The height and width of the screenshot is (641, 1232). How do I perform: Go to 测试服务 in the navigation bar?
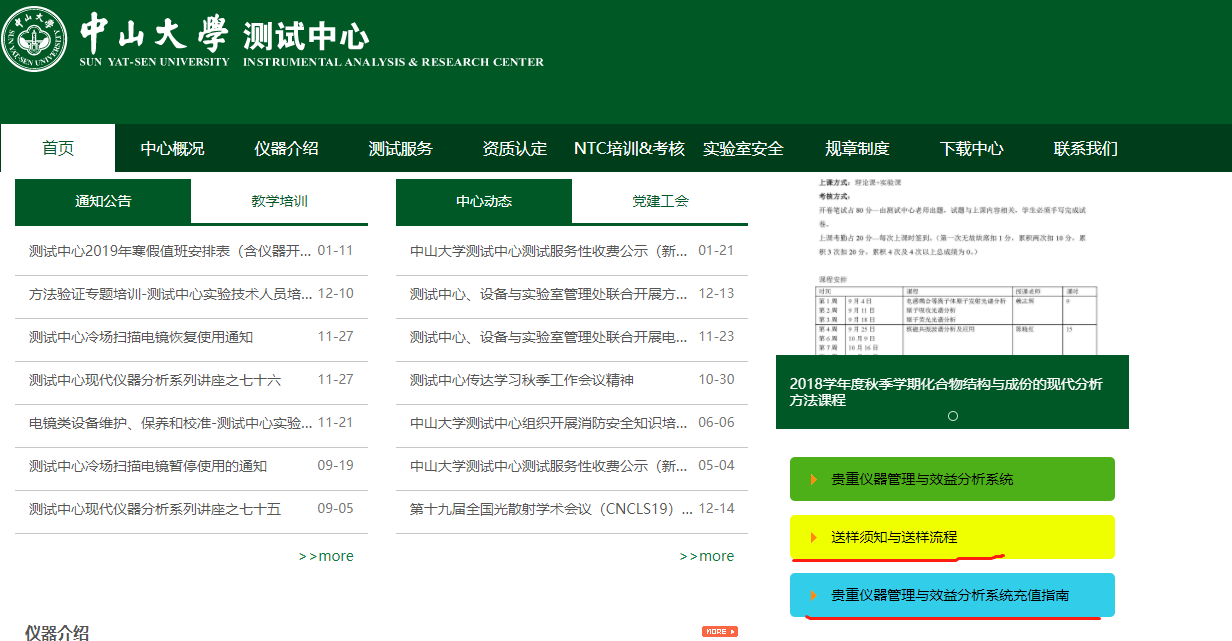click(400, 149)
